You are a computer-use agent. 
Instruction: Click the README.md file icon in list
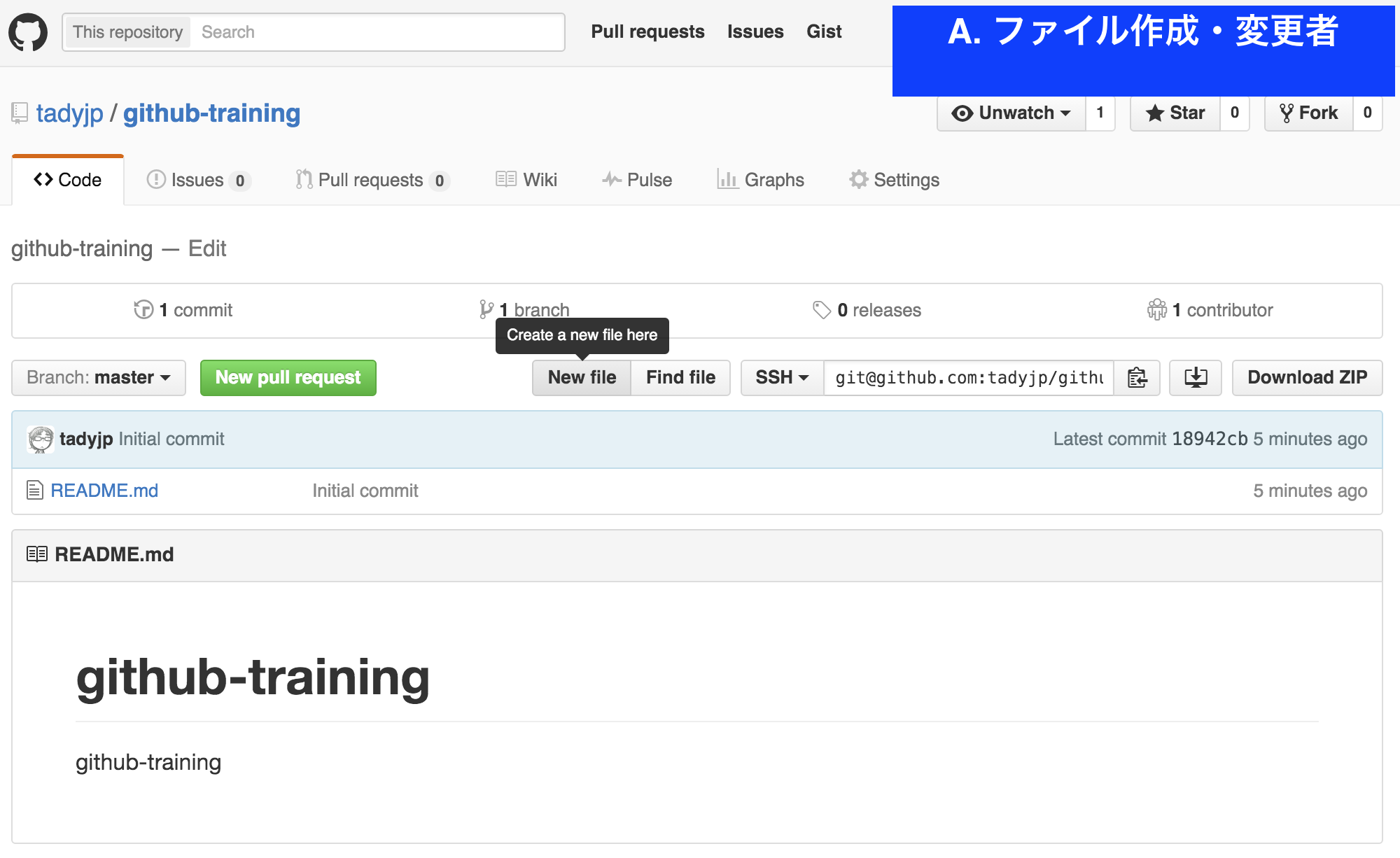click(x=34, y=491)
